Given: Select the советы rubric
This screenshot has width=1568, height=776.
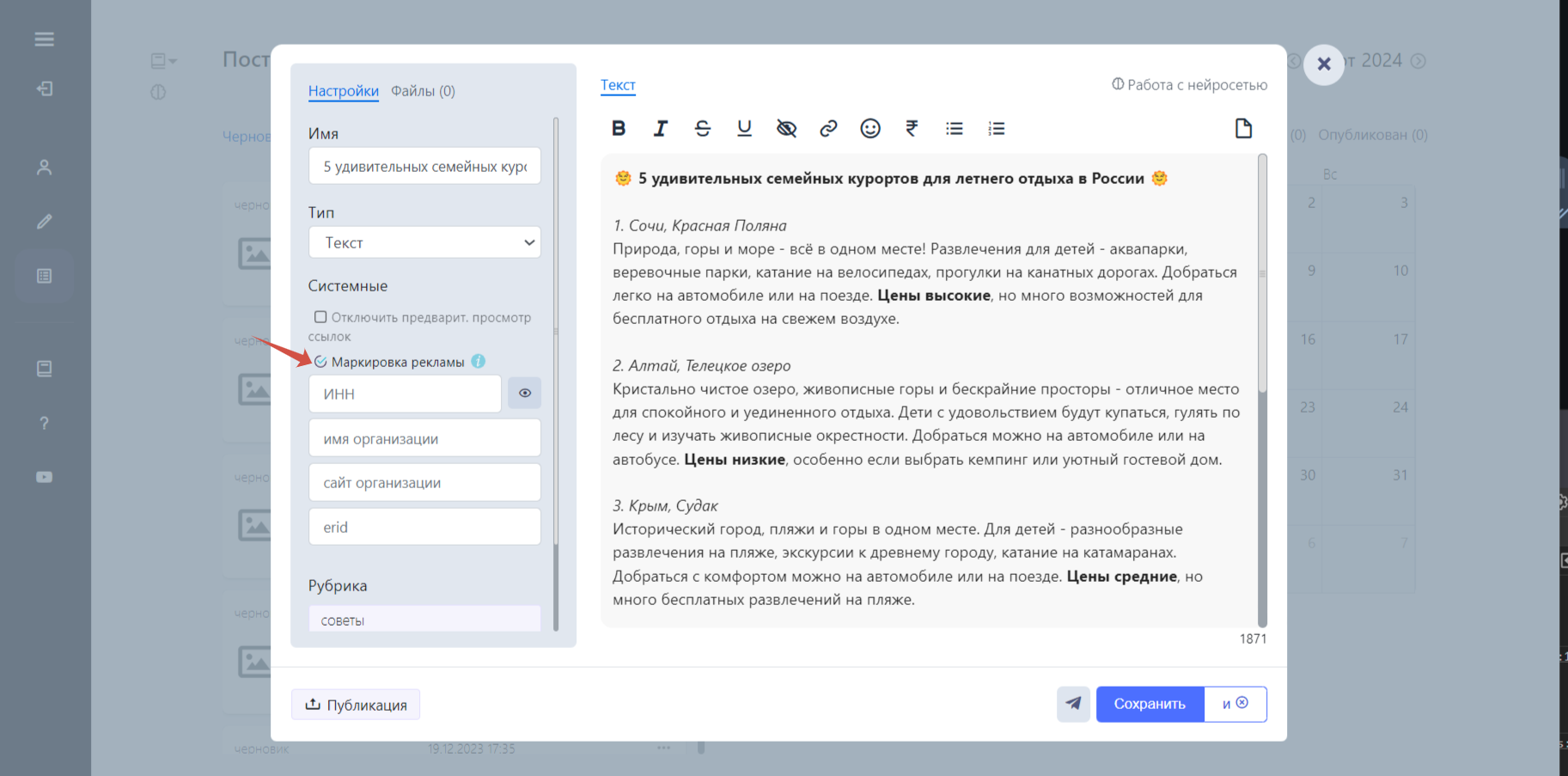Looking at the screenshot, I should click(424, 620).
